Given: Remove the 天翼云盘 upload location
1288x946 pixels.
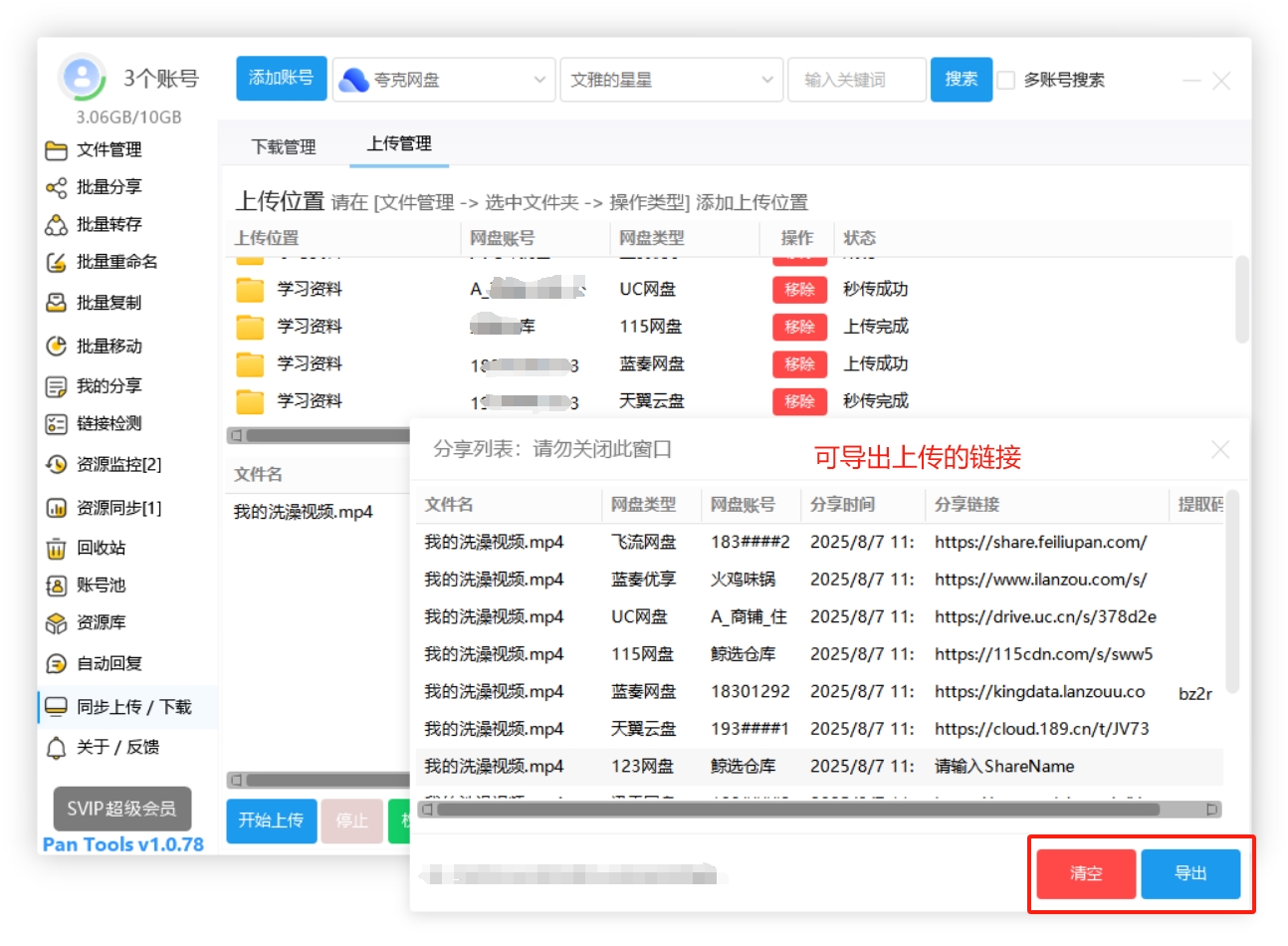Looking at the screenshot, I should tap(799, 401).
